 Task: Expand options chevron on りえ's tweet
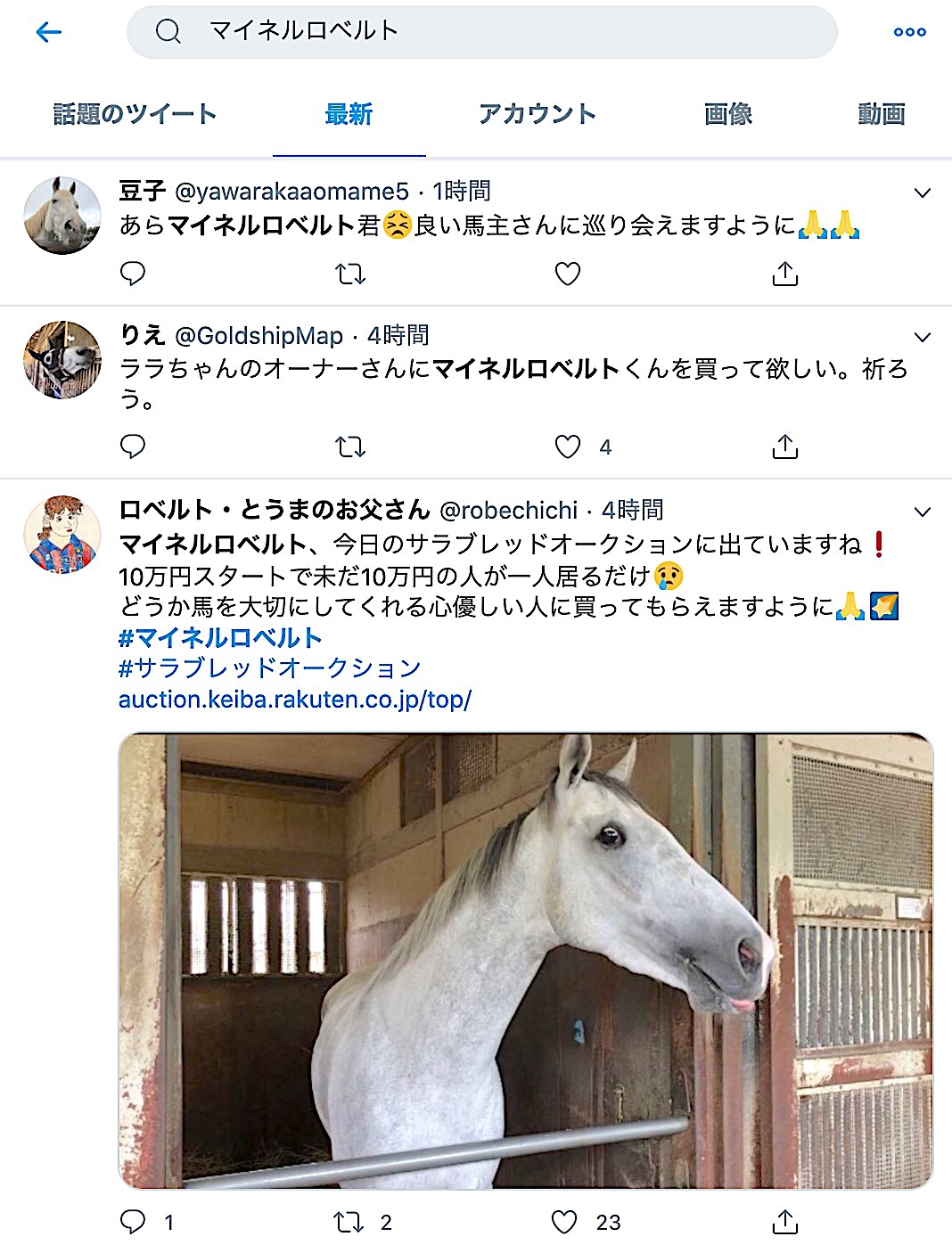923,337
